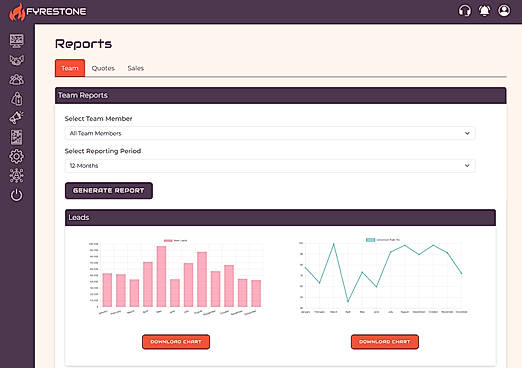Toggle the pink bar chart legend swatch
Screen dimensions: 522x368
click(x=168, y=240)
